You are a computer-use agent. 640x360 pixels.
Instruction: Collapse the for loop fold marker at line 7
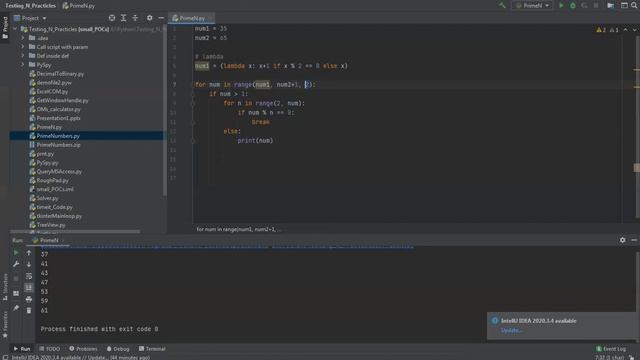tap(193, 84)
